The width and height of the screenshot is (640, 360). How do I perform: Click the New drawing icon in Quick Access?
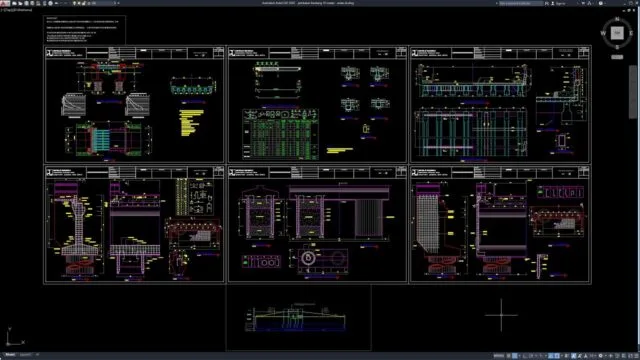(x=14, y=3)
